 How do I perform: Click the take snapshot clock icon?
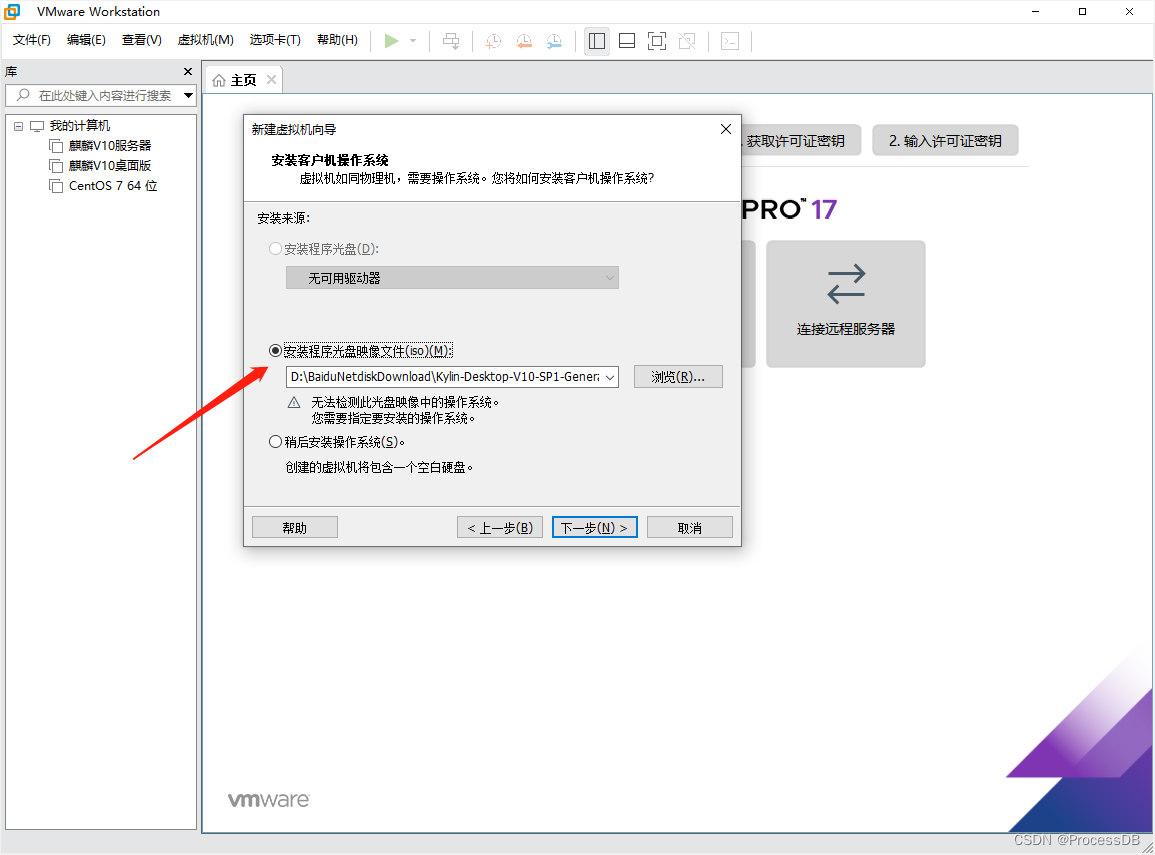[494, 41]
